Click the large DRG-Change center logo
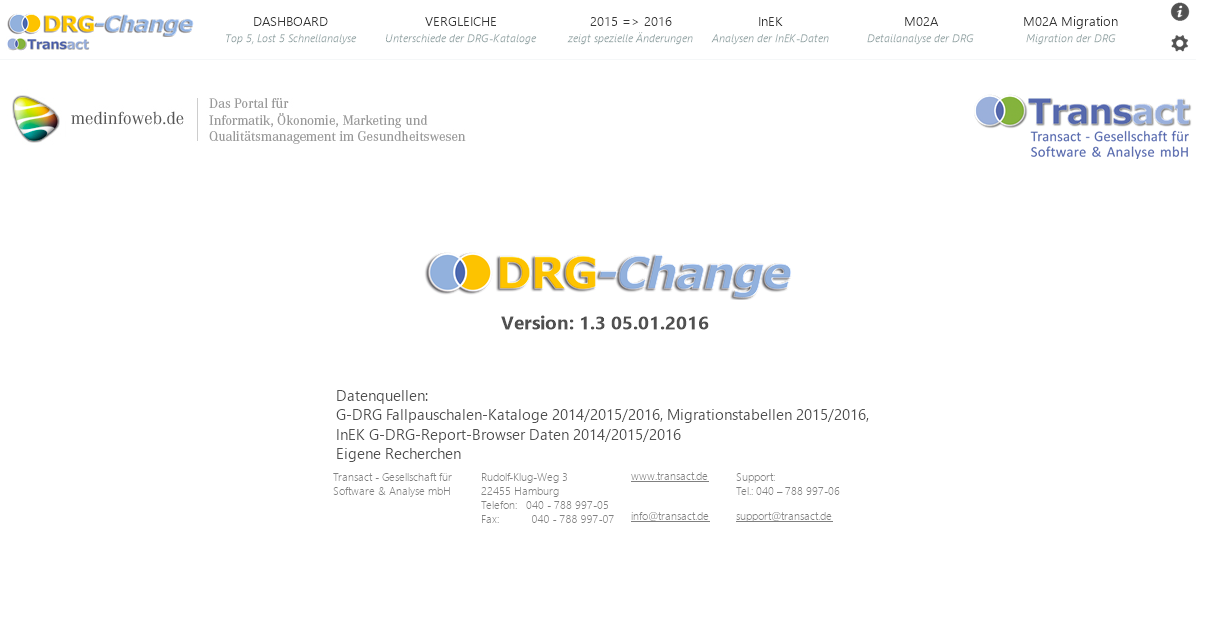 click(608, 274)
